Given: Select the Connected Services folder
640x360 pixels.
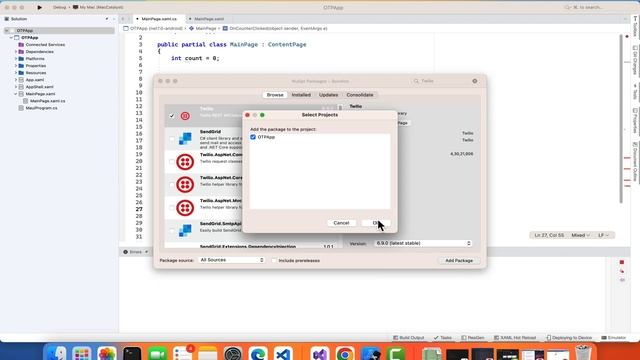Looking at the screenshot, I should tap(45, 44).
